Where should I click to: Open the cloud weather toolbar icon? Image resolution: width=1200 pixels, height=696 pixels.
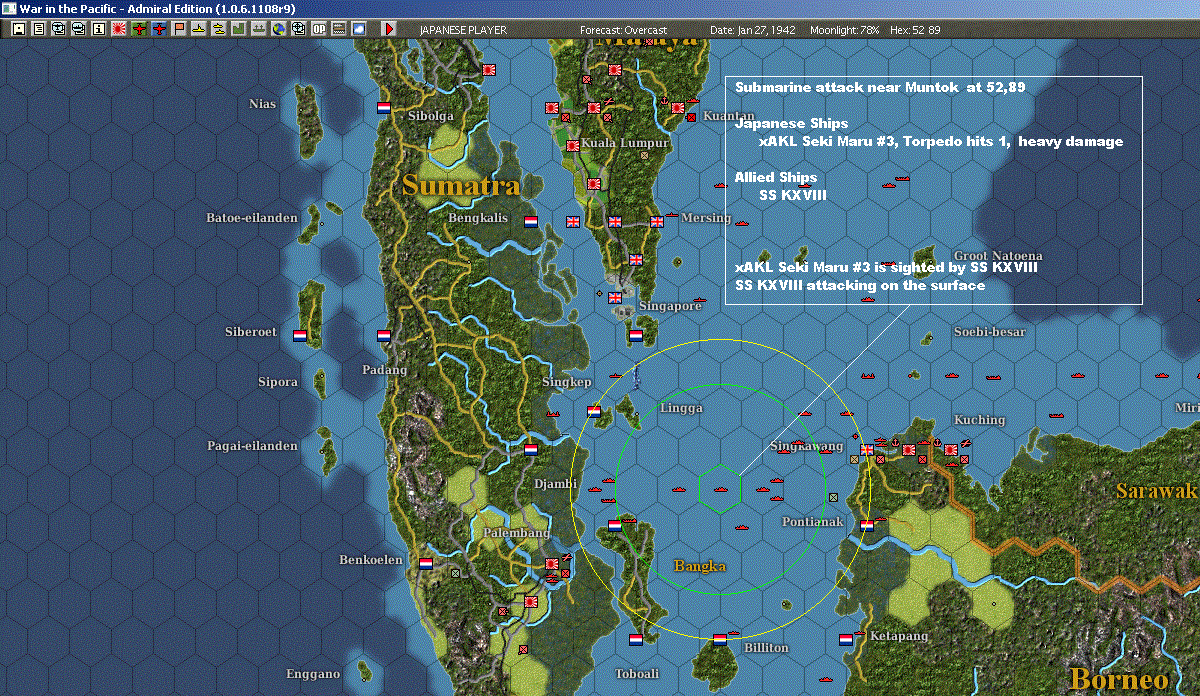359,29
